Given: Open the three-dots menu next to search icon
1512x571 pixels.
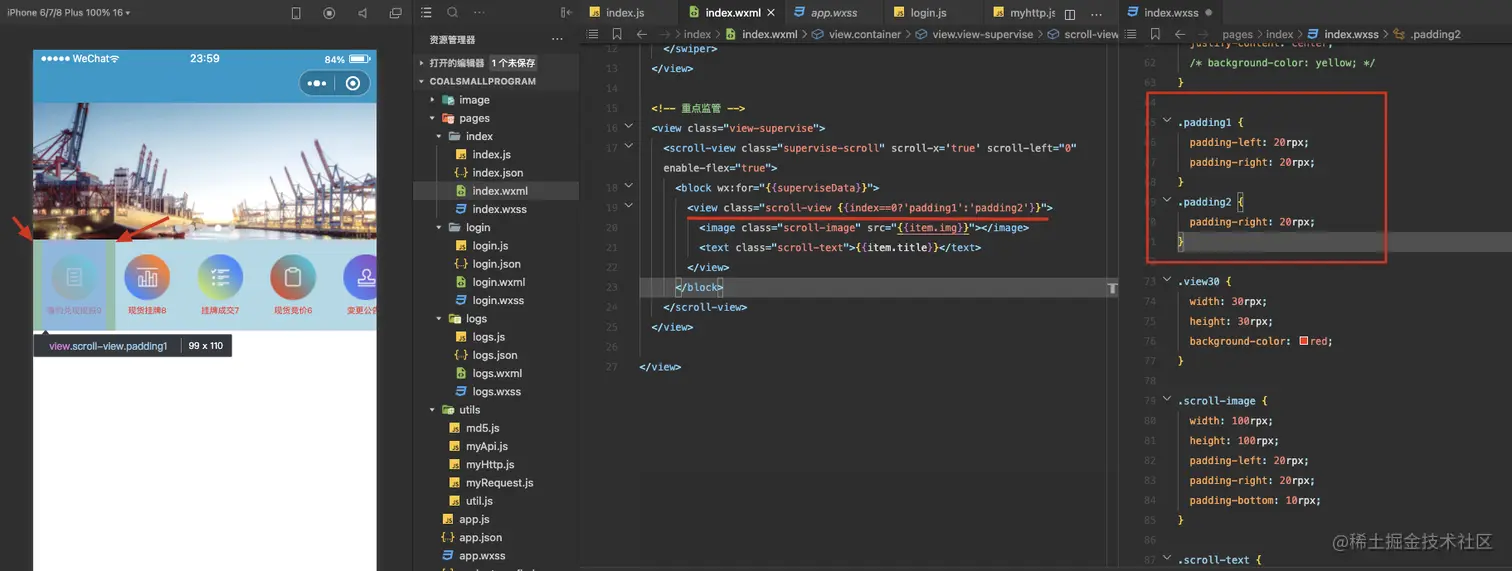Looking at the screenshot, I should (479, 13).
